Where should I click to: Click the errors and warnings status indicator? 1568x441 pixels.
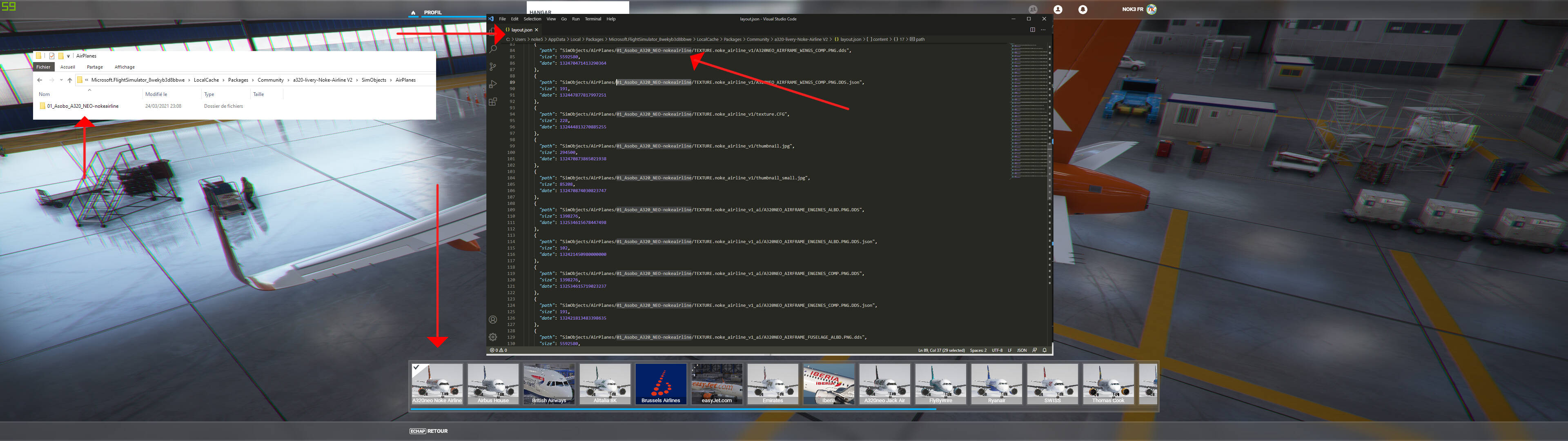(x=499, y=350)
